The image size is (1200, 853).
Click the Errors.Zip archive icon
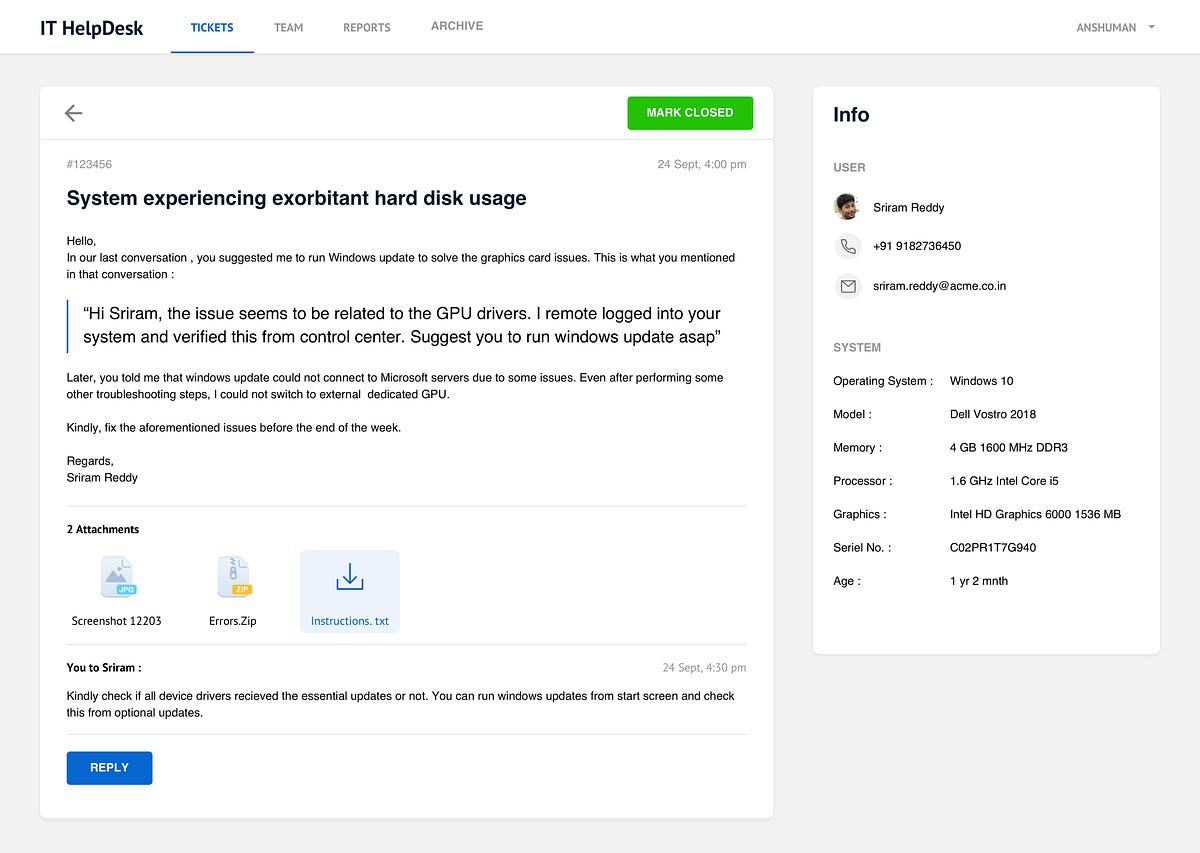[x=233, y=576]
